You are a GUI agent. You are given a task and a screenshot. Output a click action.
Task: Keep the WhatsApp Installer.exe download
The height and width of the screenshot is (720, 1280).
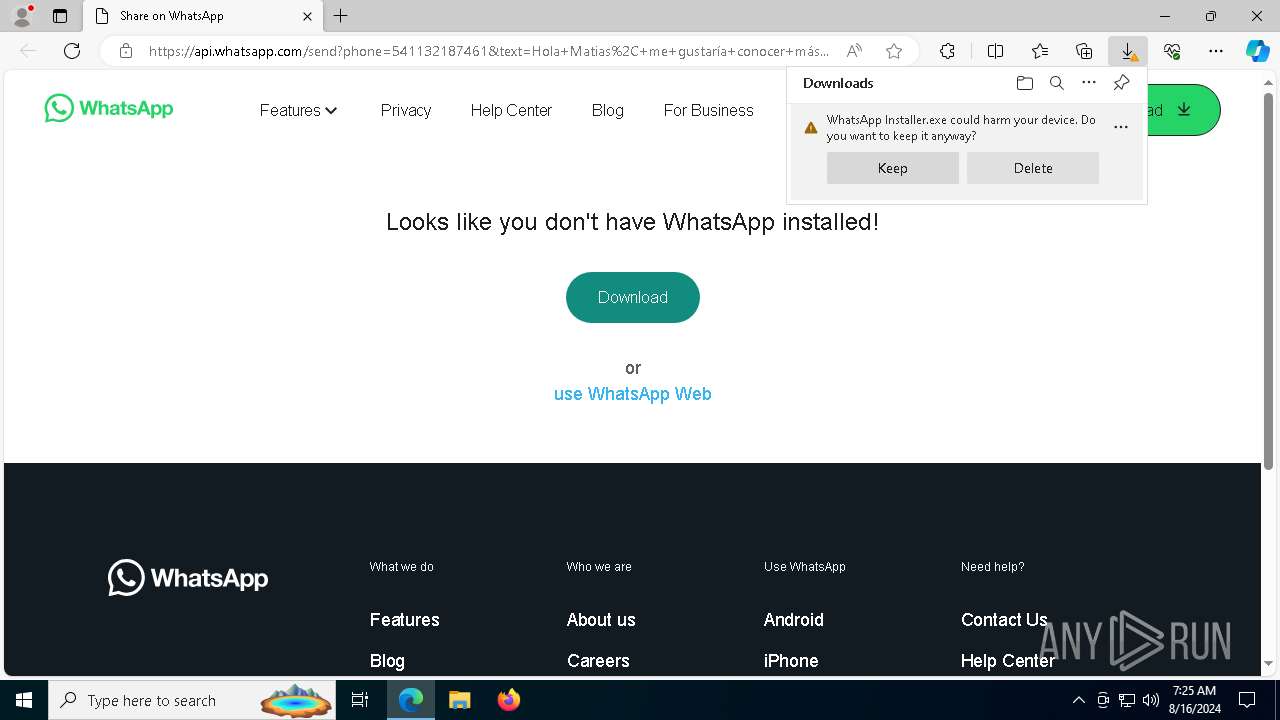tap(893, 168)
